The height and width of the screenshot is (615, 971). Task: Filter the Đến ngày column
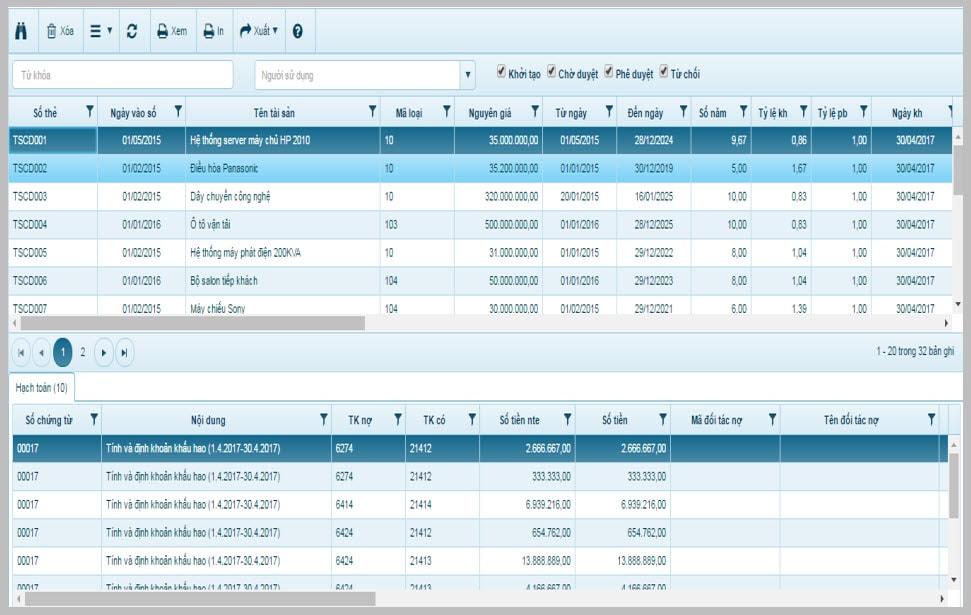tap(684, 111)
